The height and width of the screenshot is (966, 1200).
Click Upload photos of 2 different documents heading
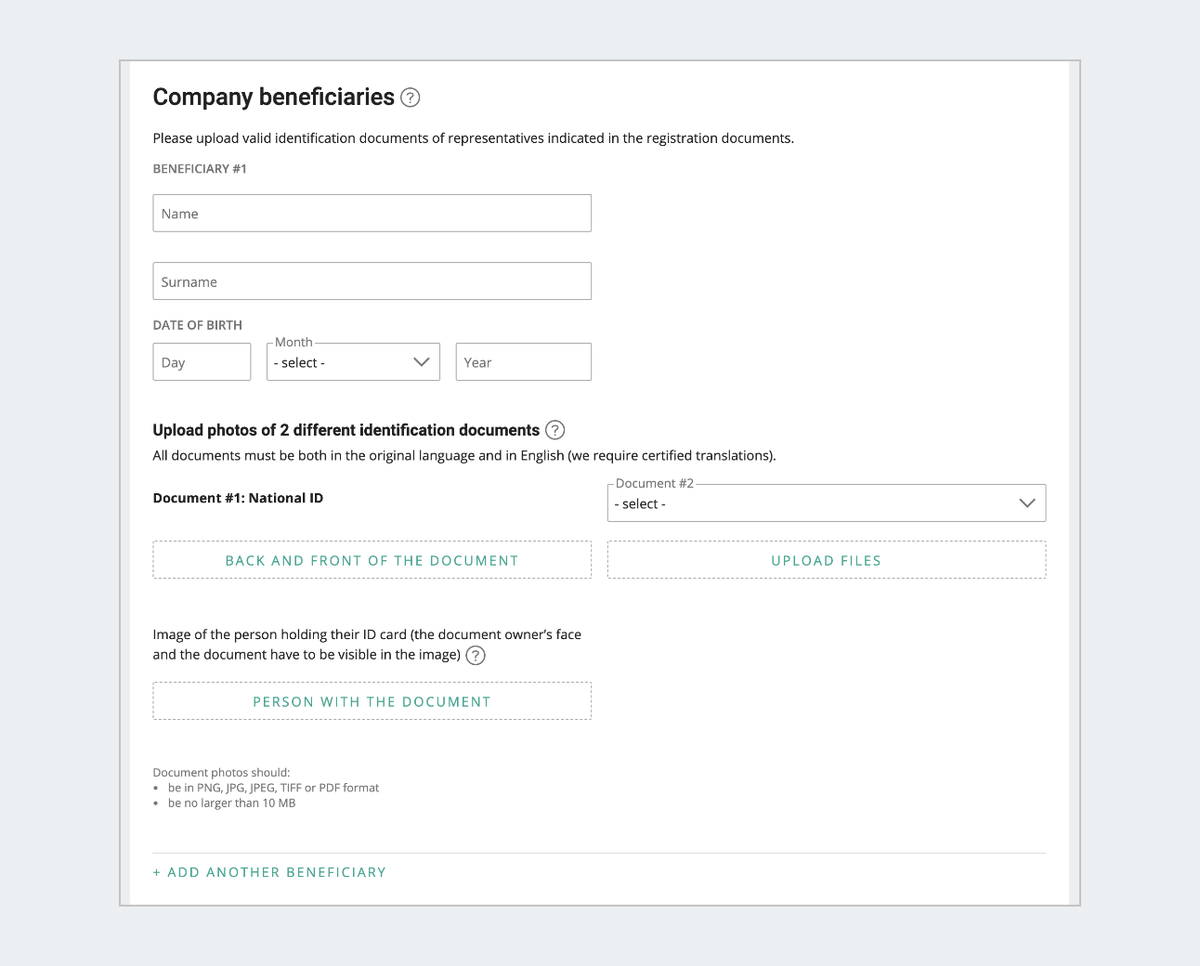click(x=346, y=430)
